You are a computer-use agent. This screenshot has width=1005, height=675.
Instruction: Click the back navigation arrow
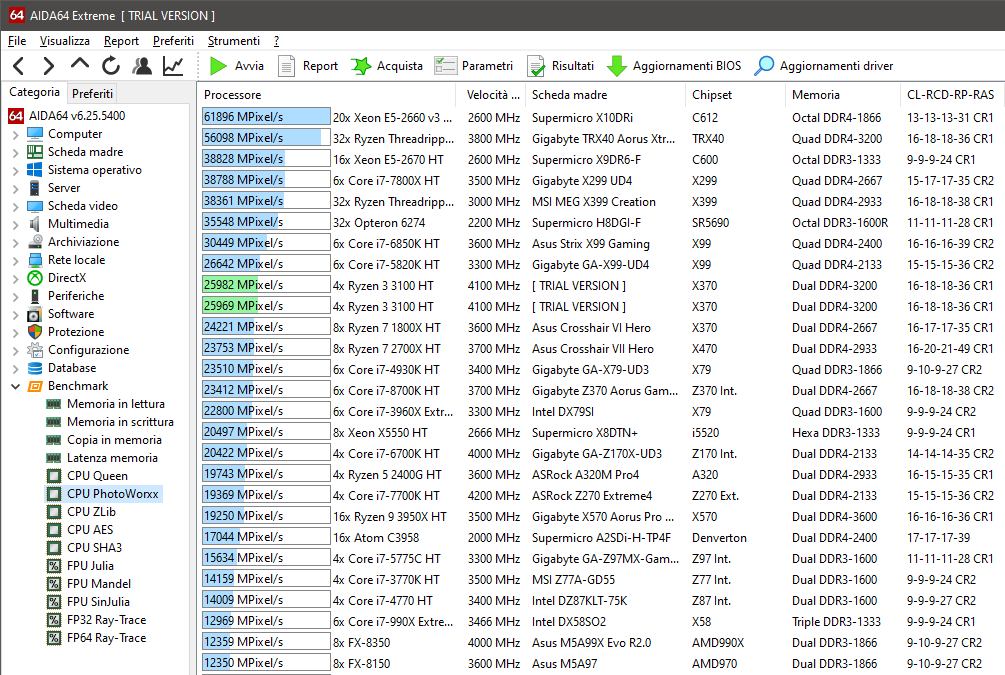click(19, 65)
